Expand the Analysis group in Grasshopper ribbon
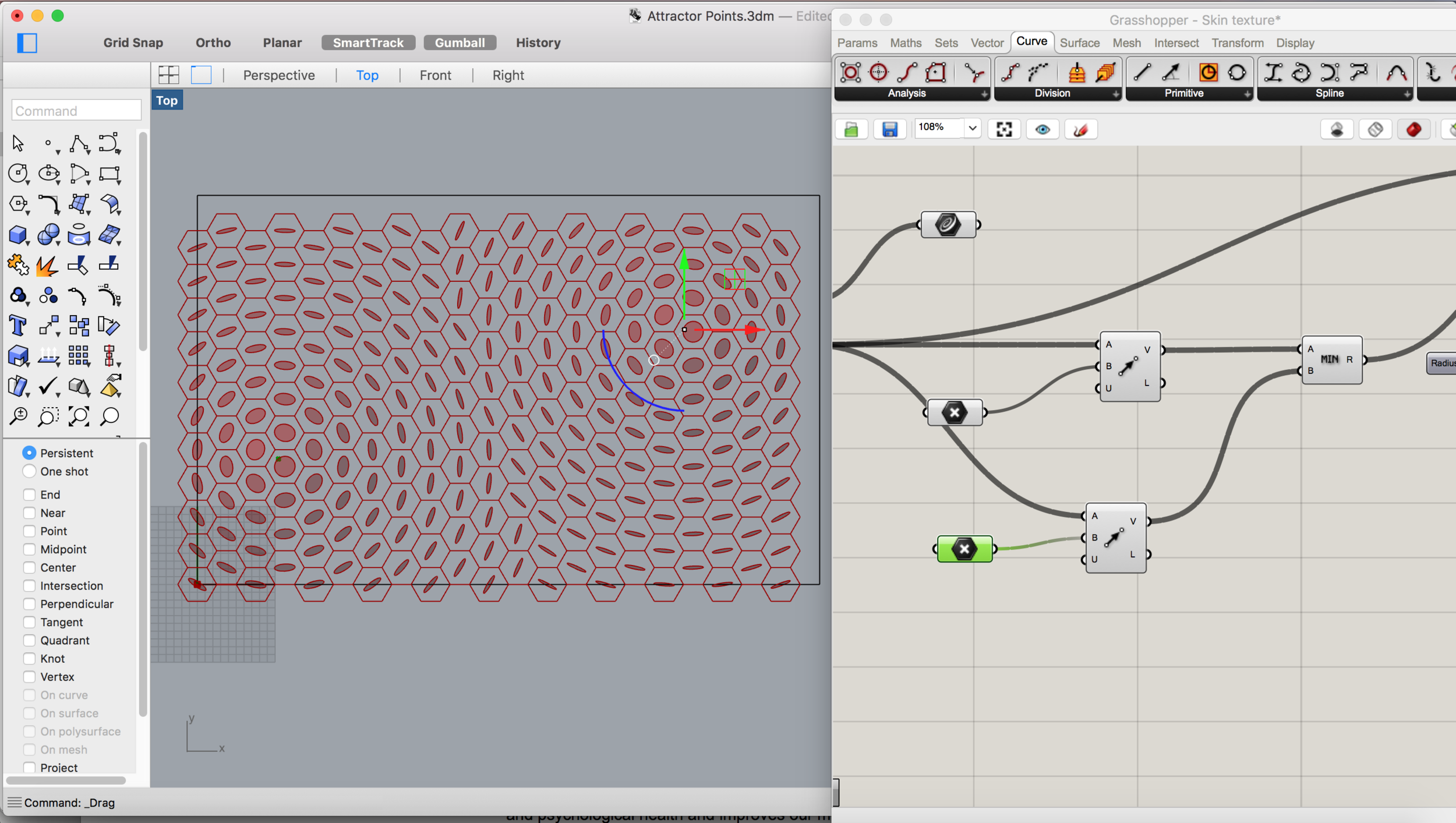Image resolution: width=1456 pixels, height=823 pixels. 984,94
